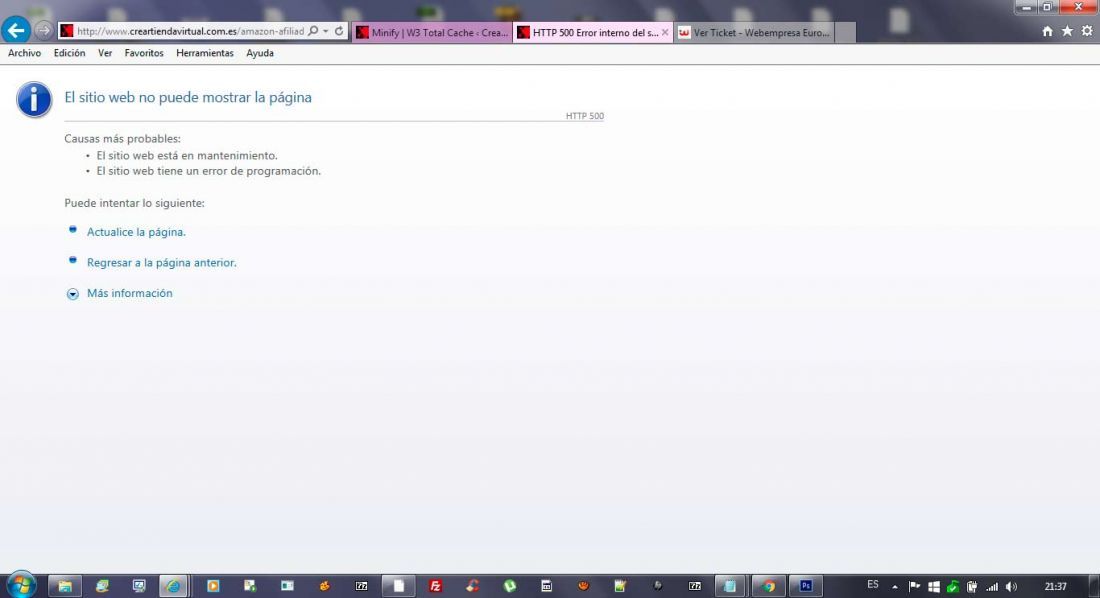This screenshot has width=1100, height=598.
Task: Click 'El sitio web no puede mostrar la página' heading
Action: pos(188,98)
